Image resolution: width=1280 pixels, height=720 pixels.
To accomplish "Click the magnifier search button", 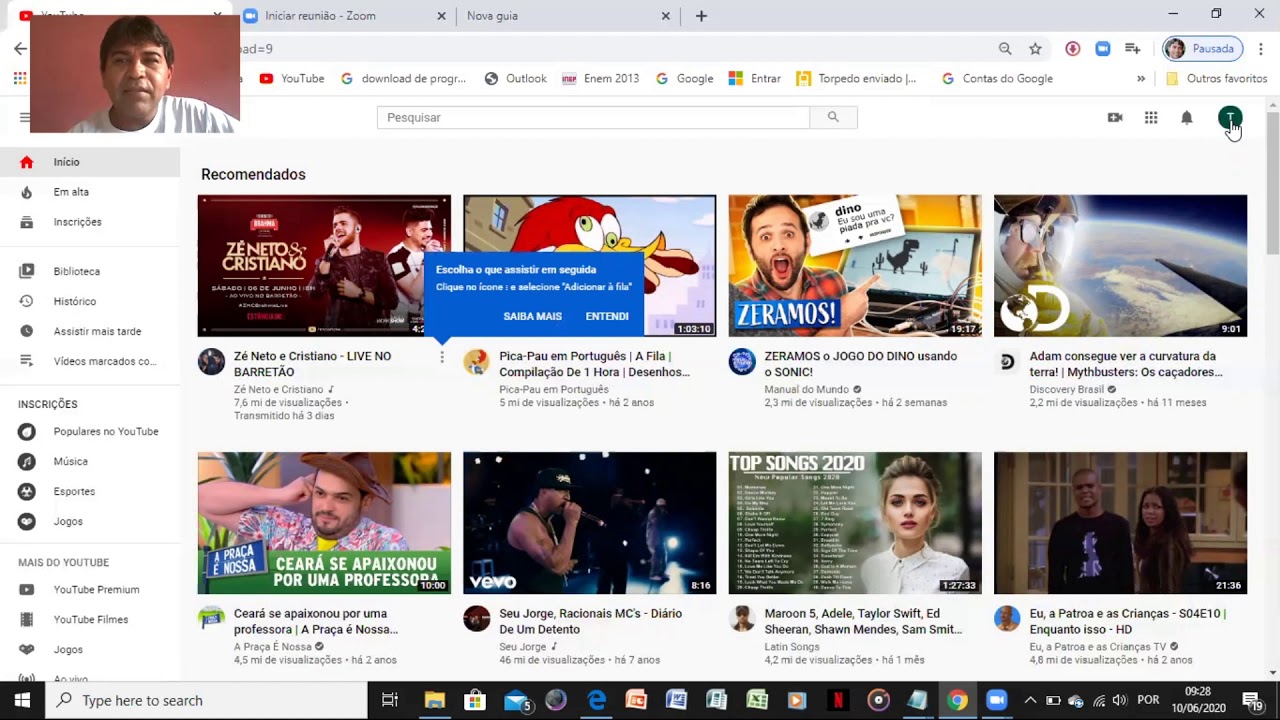I will point(833,117).
